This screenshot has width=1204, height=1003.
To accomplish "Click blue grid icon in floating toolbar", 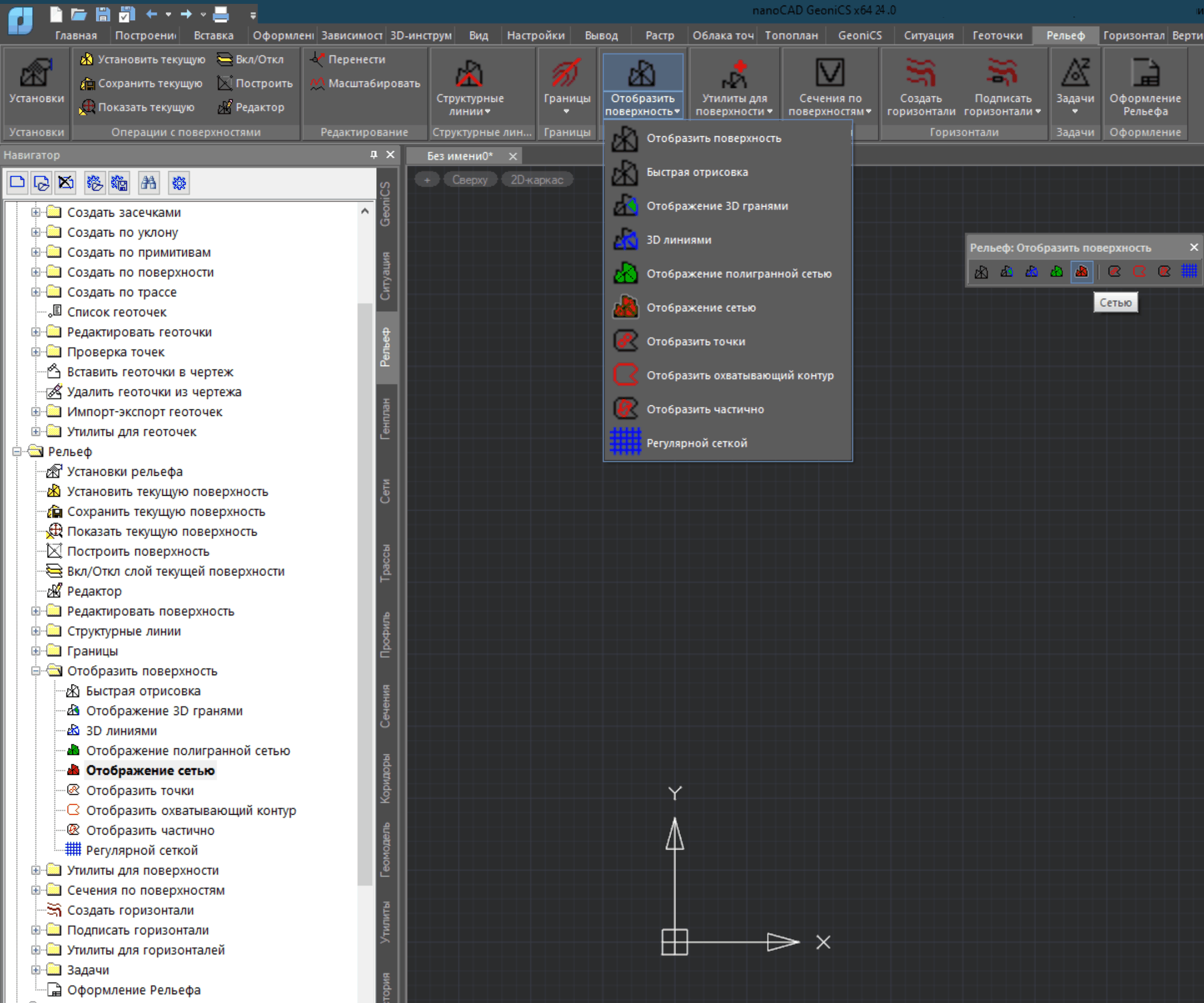I will click(x=1188, y=271).
